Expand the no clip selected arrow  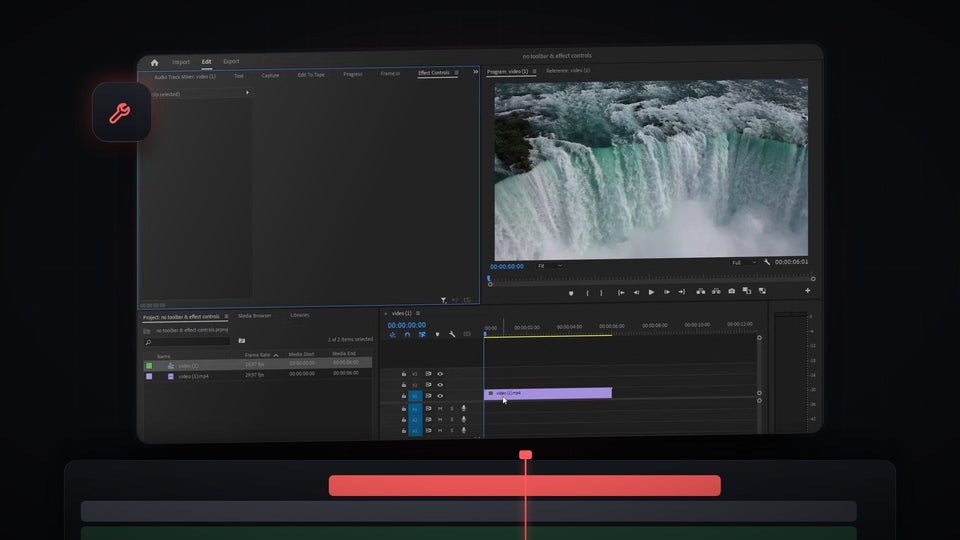click(x=247, y=92)
